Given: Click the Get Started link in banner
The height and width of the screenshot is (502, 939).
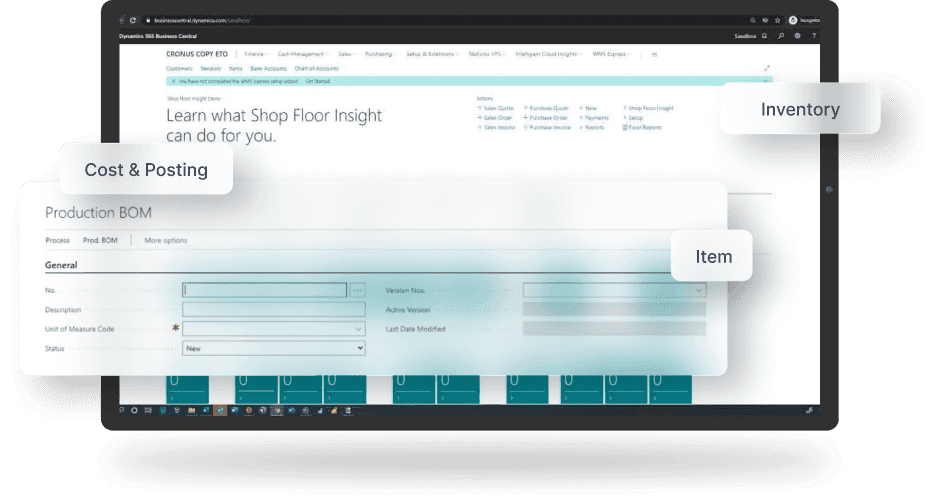Looking at the screenshot, I should 317,81.
